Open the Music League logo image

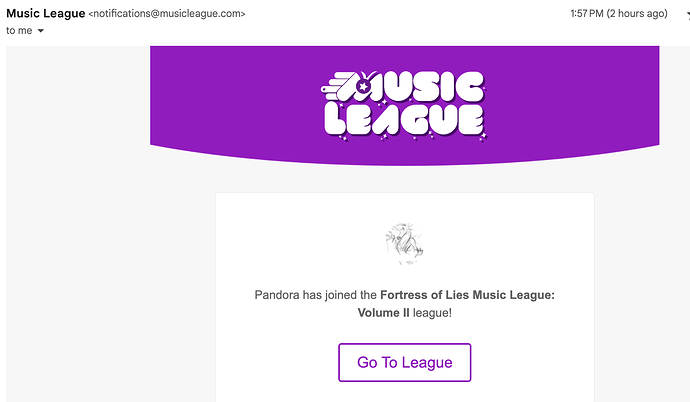(404, 106)
